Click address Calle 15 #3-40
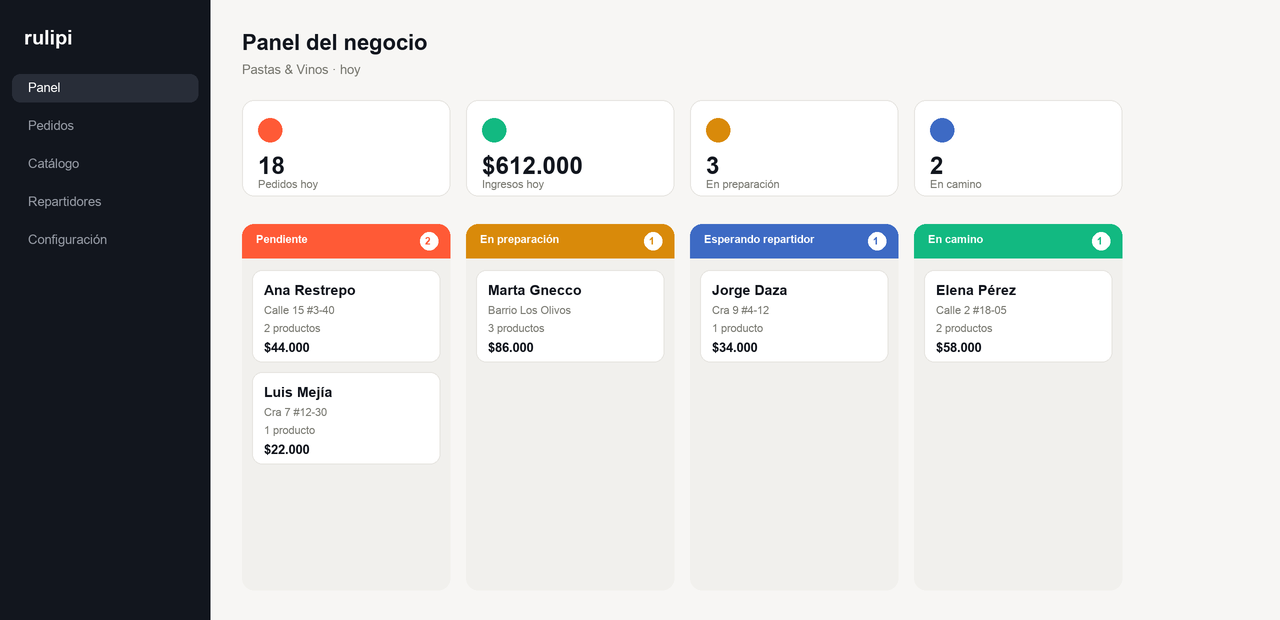 coord(299,310)
